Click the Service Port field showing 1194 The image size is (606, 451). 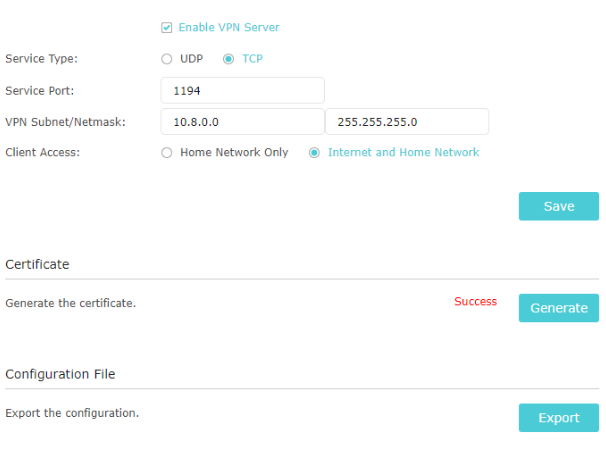tap(242, 90)
